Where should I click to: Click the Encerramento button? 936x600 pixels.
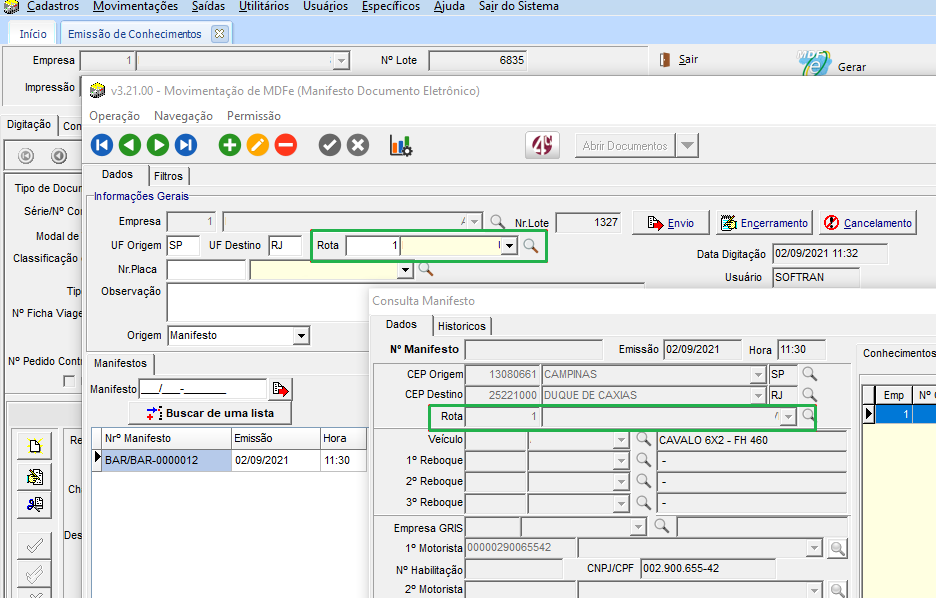coord(765,223)
